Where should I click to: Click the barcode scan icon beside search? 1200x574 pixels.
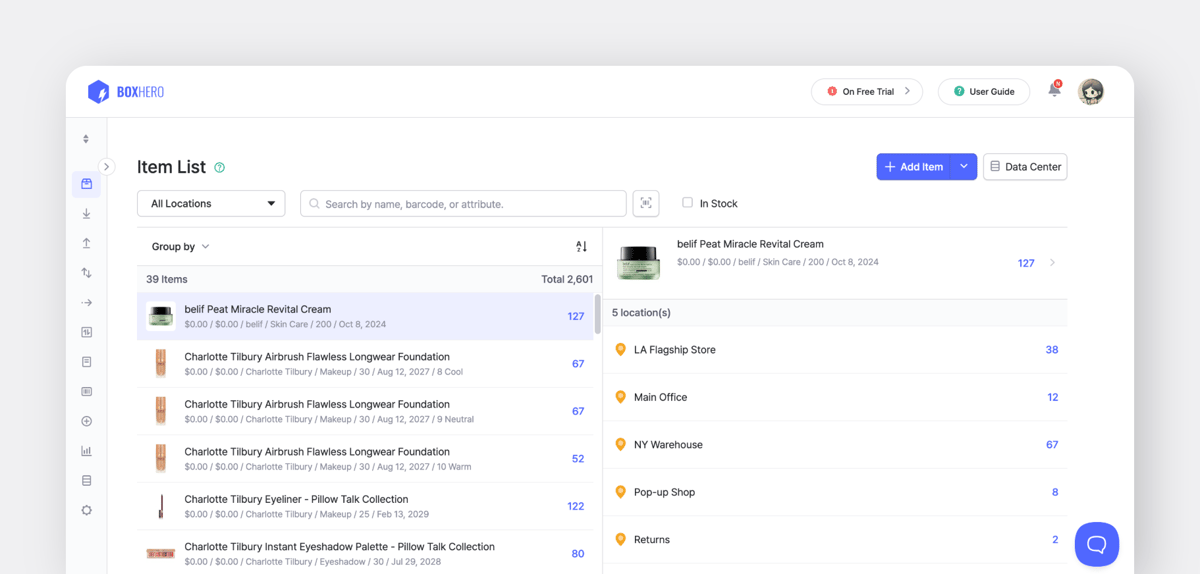click(x=646, y=203)
